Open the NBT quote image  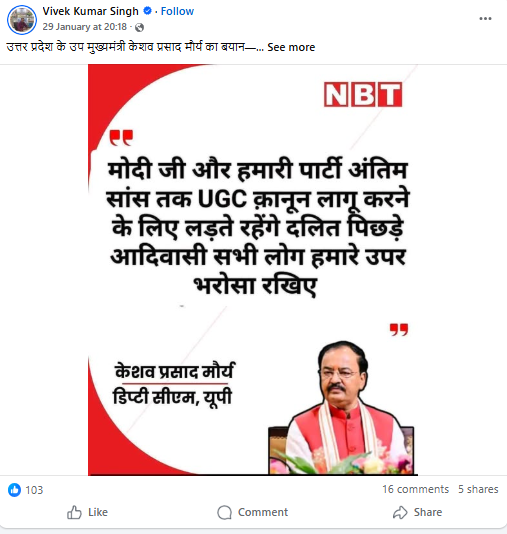pos(253,270)
